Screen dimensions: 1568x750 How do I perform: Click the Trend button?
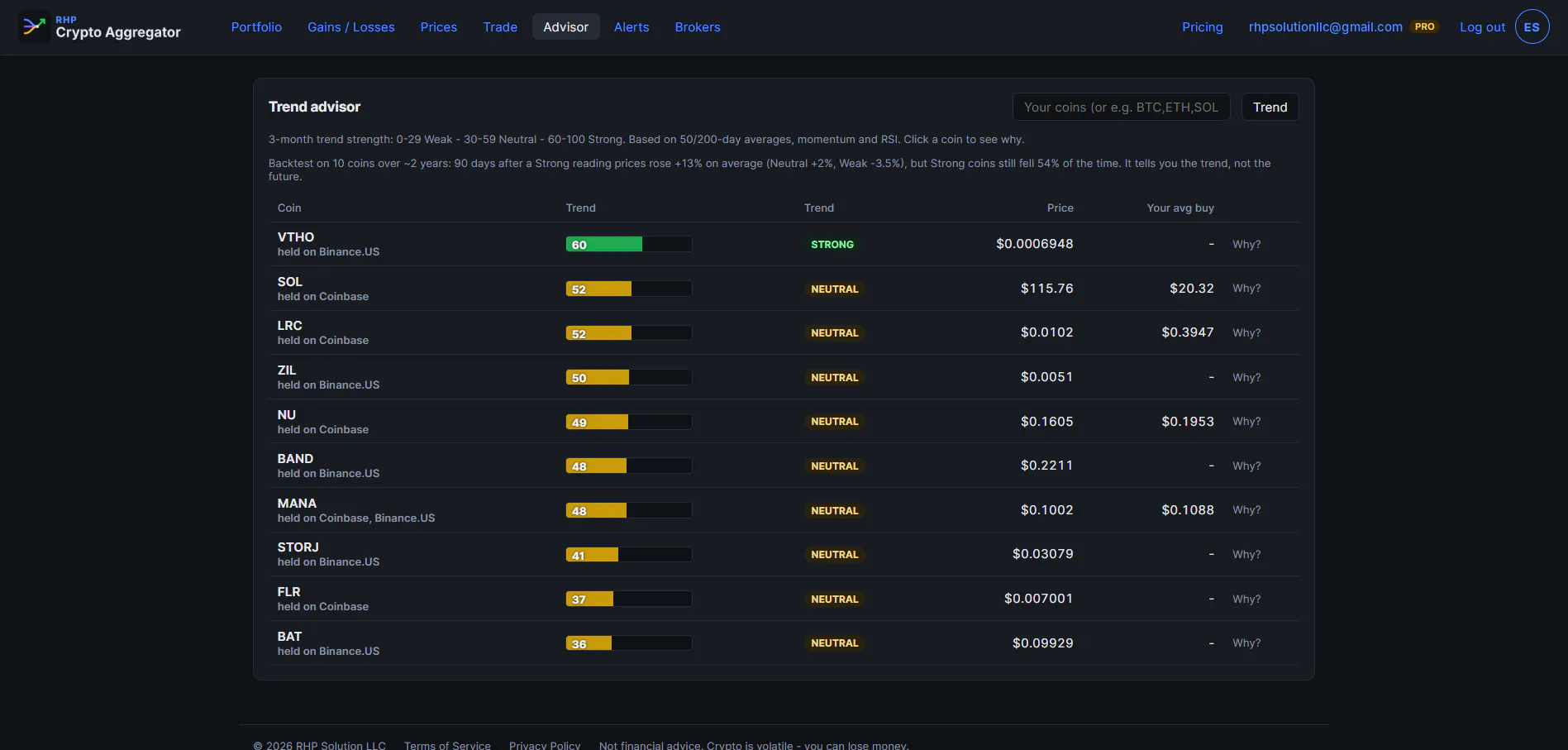click(1270, 107)
